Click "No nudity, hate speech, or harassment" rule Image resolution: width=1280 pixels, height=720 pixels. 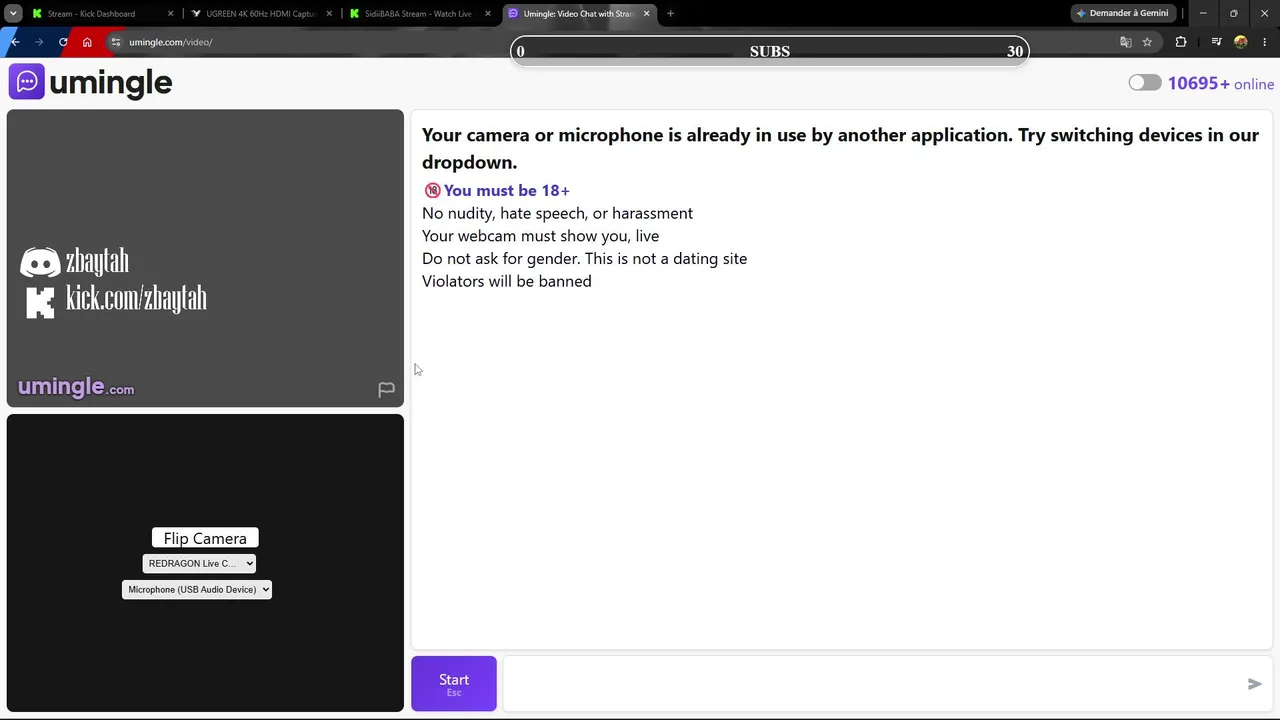coord(557,213)
